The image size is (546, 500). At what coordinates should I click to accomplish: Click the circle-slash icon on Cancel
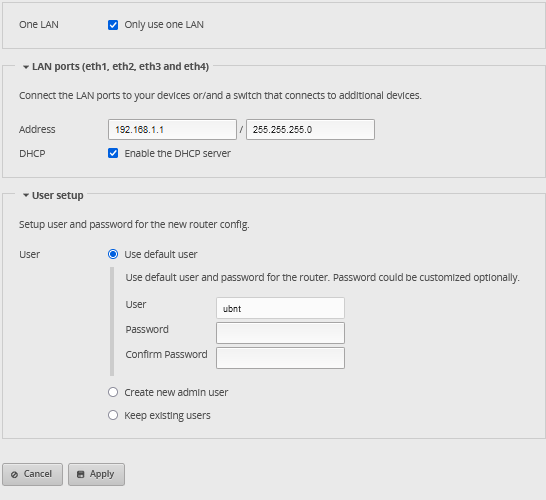point(14,475)
